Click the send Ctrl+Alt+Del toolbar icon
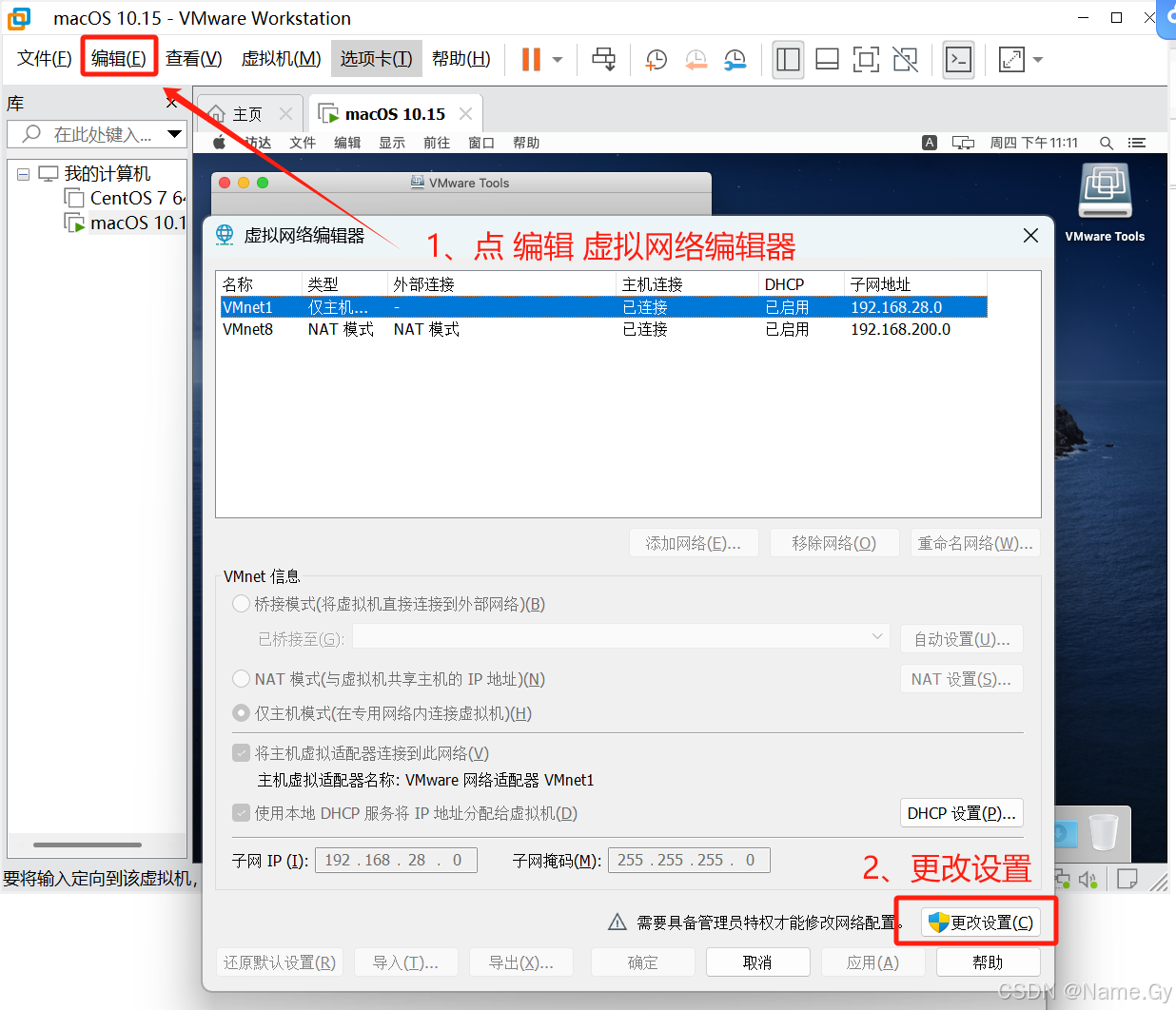 (x=603, y=59)
